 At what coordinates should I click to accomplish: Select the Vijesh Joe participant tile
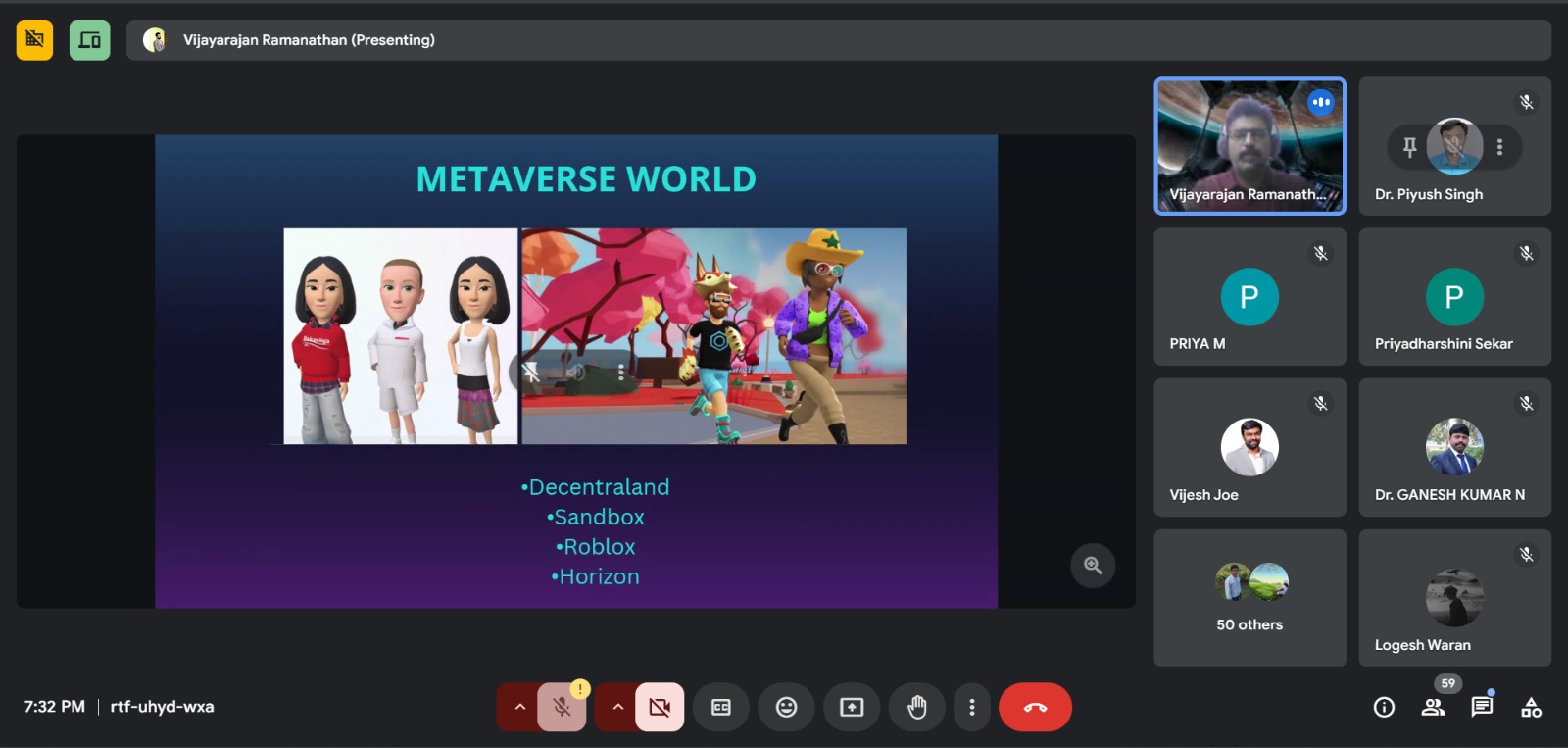coord(1249,447)
